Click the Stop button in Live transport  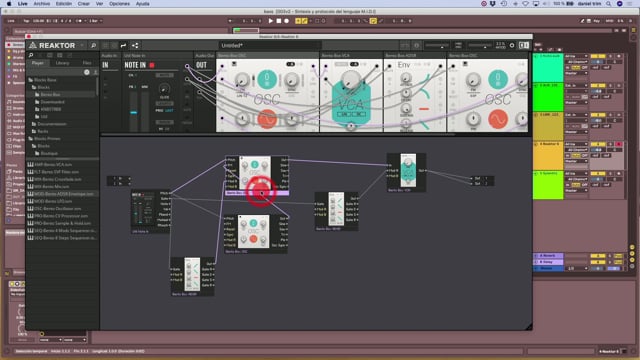click(279, 21)
